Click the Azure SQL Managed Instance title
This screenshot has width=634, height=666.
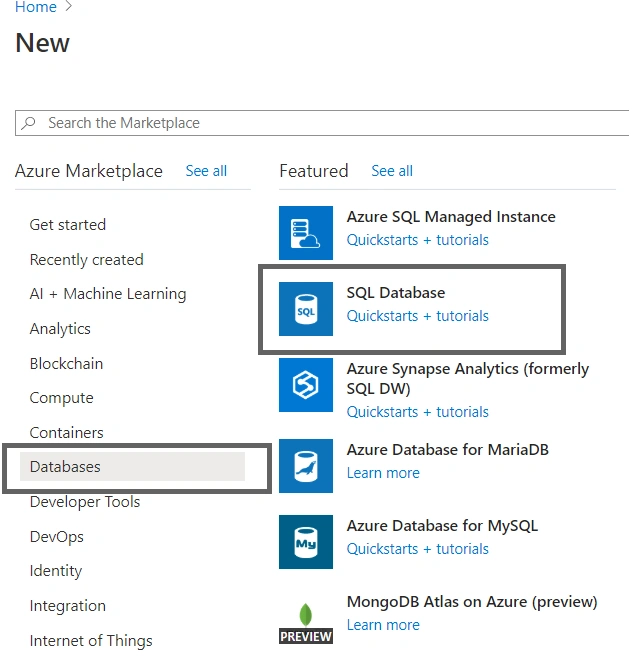(451, 217)
